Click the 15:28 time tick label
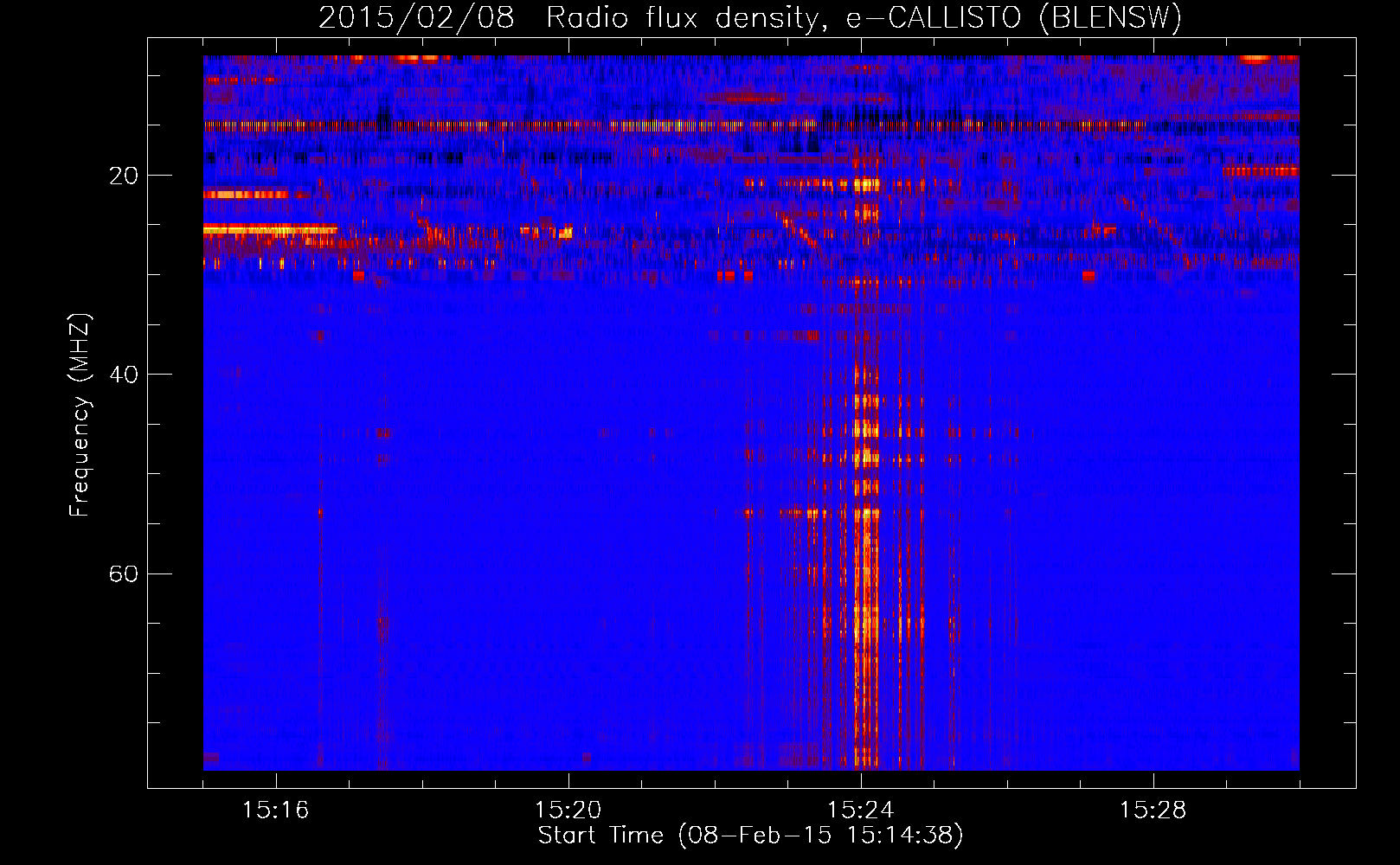Image resolution: width=1400 pixels, height=865 pixels. [x=1153, y=811]
